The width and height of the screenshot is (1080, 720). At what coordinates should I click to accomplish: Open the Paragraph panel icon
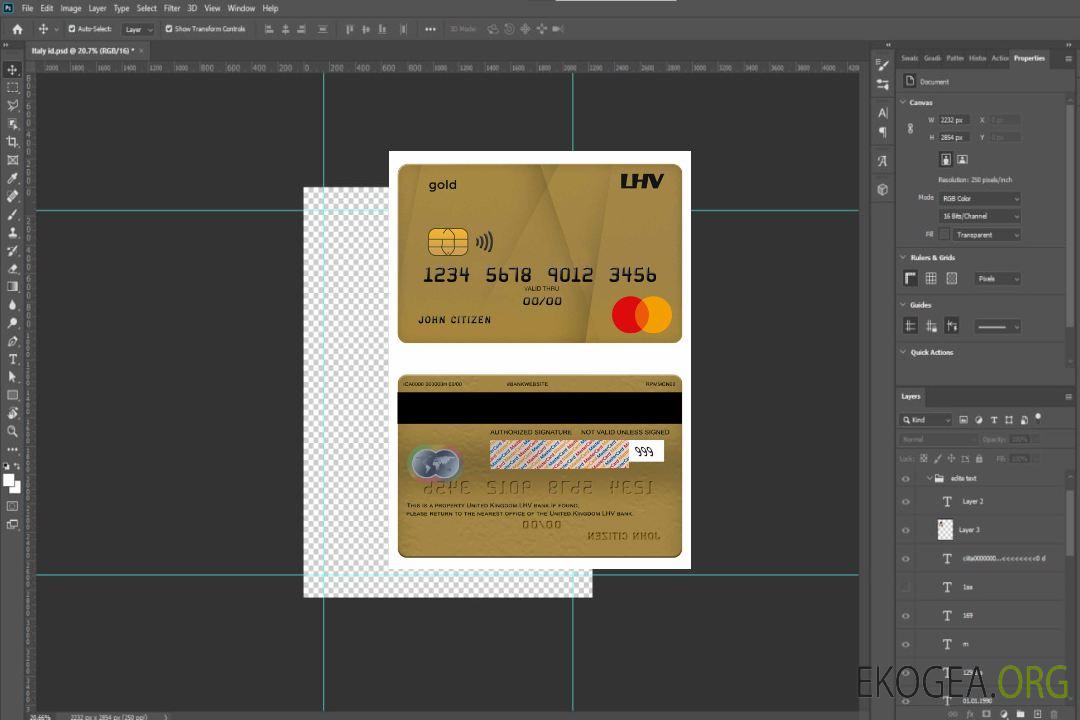point(883,132)
